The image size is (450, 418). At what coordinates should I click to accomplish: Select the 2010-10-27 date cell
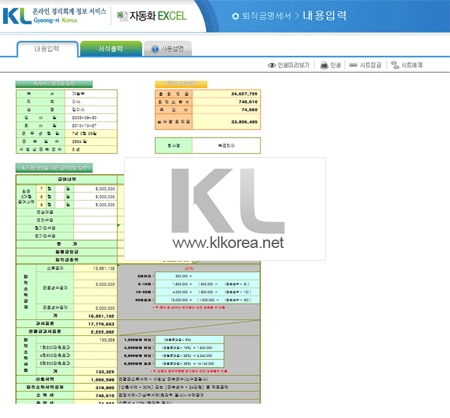coord(91,126)
